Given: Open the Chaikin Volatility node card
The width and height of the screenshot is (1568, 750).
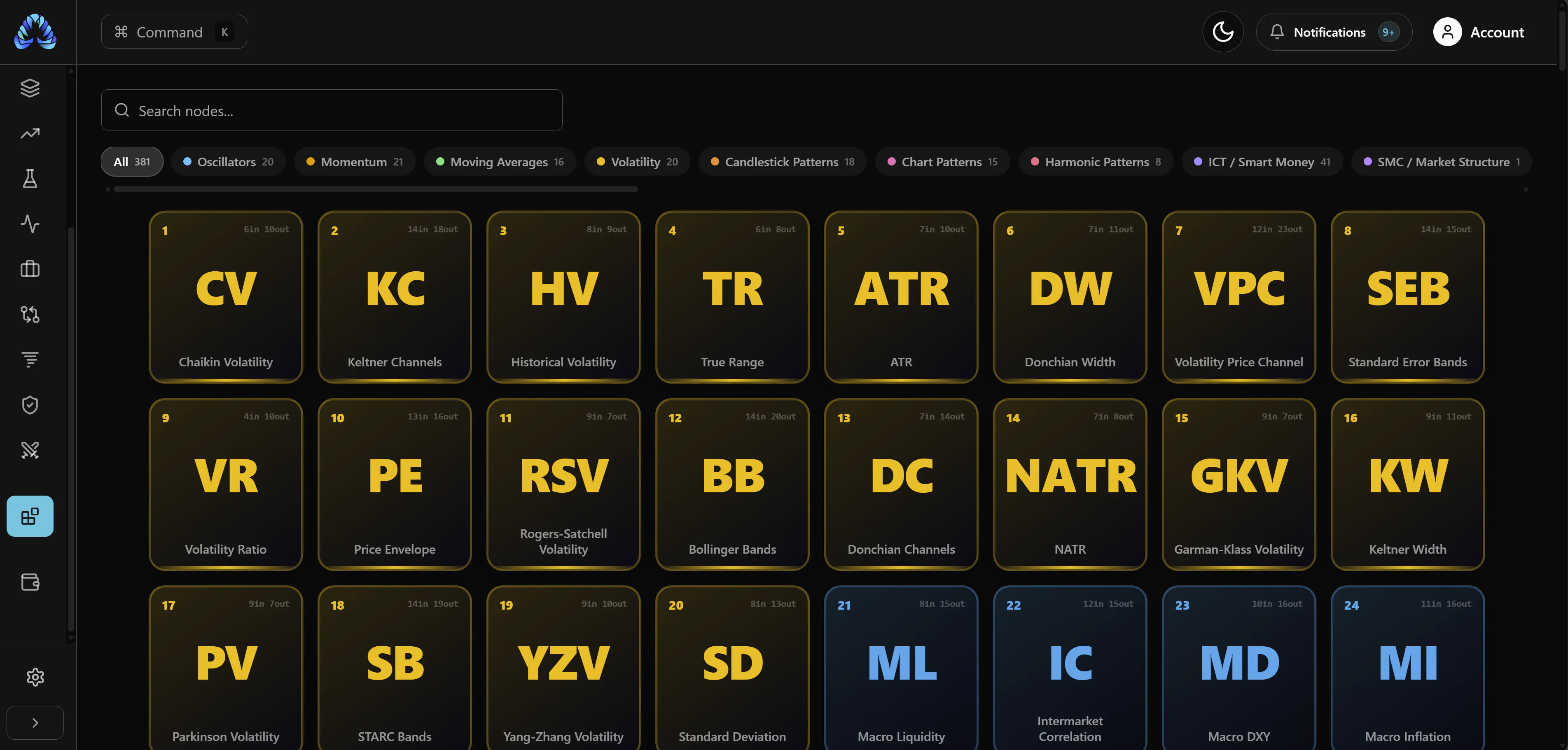Looking at the screenshot, I should [x=226, y=297].
